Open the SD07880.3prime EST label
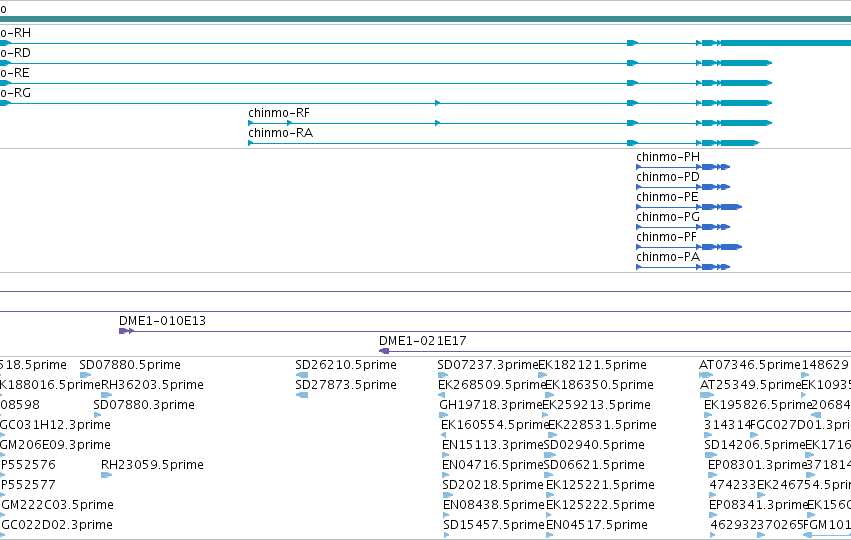The width and height of the screenshot is (851, 540). pos(144,405)
